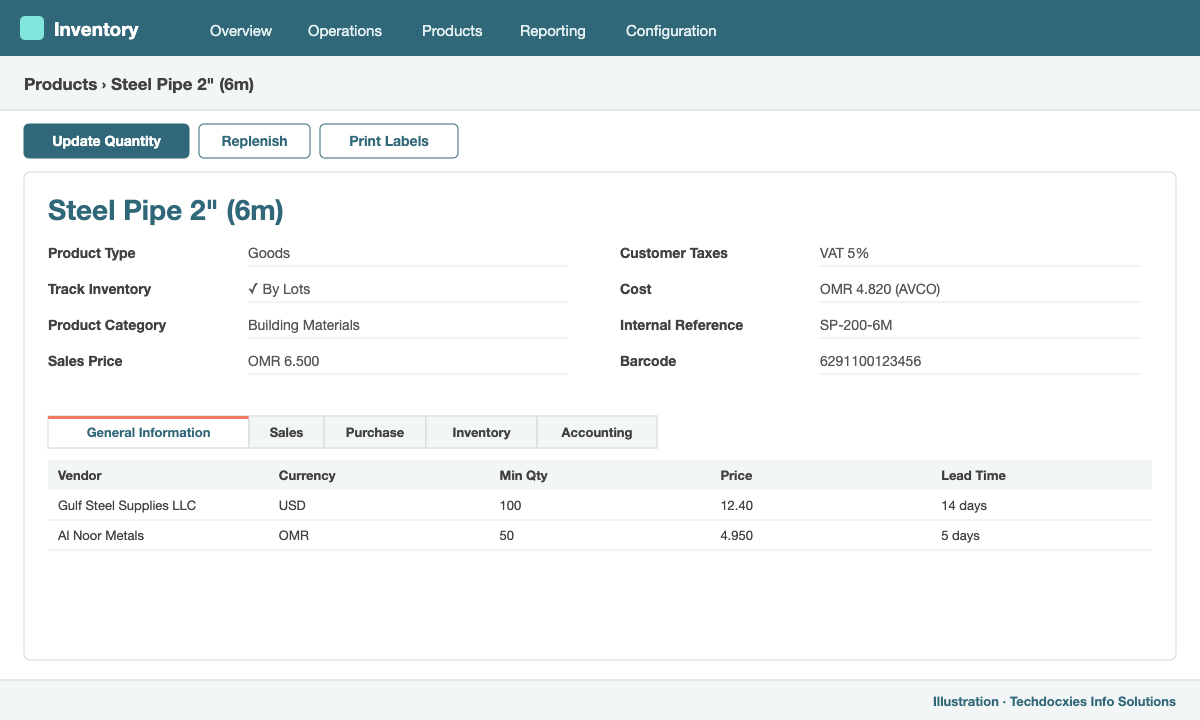Click the Cost OMR 4.820 (AVCO) field
Image resolution: width=1200 pixels, height=720 pixels.
tap(980, 289)
